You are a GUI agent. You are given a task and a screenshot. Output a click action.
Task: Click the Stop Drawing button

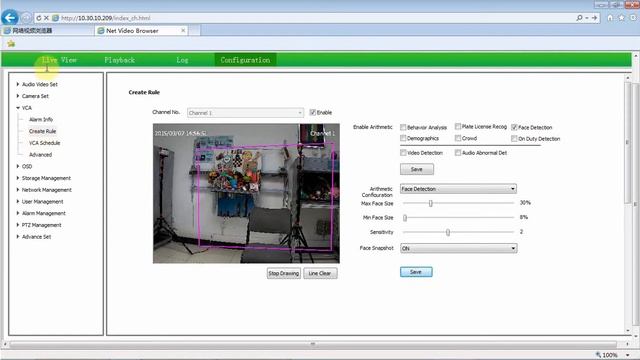click(284, 273)
